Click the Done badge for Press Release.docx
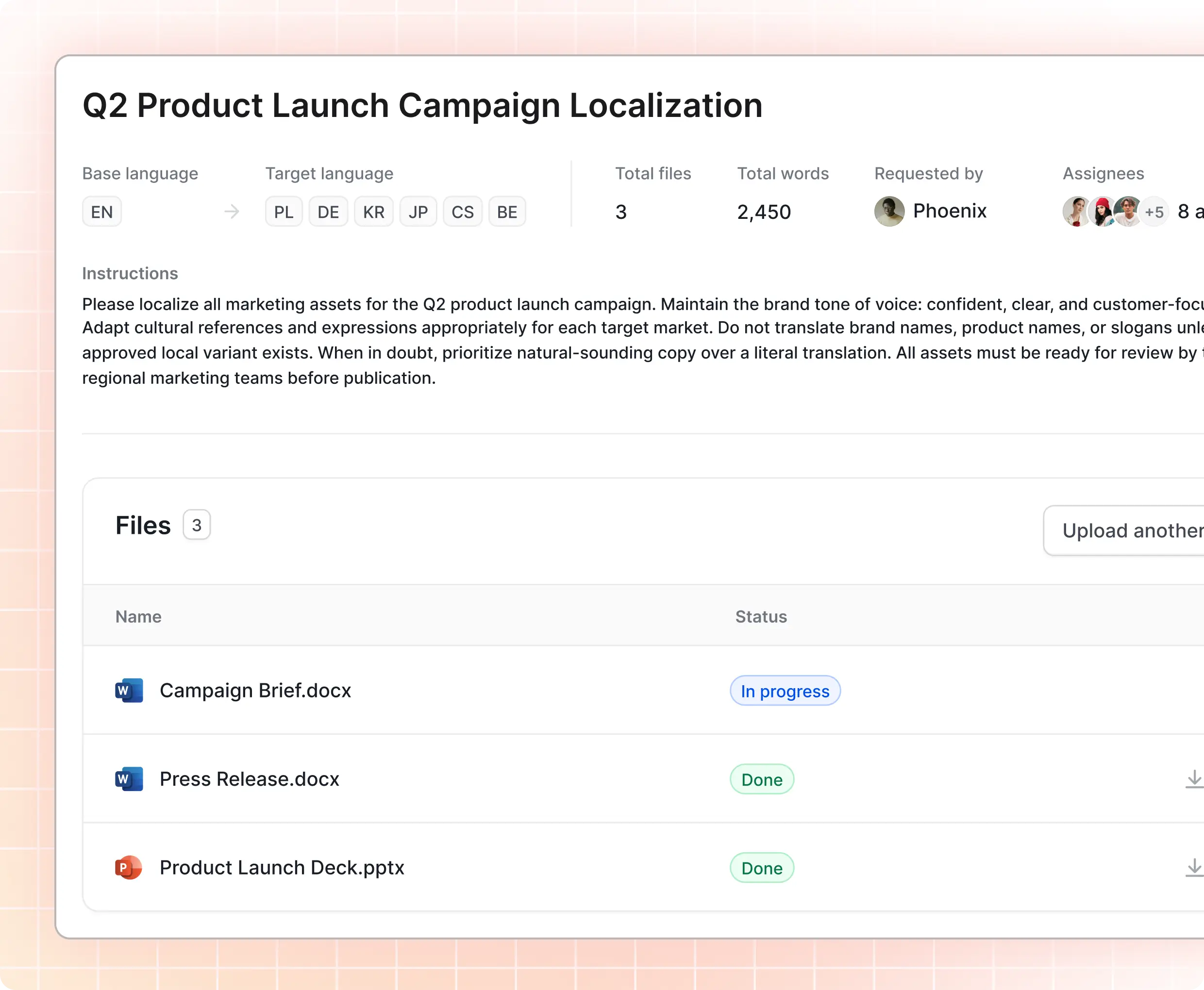Image resolution: width=1204 pixels, height=990 pixels. (762, 779)
